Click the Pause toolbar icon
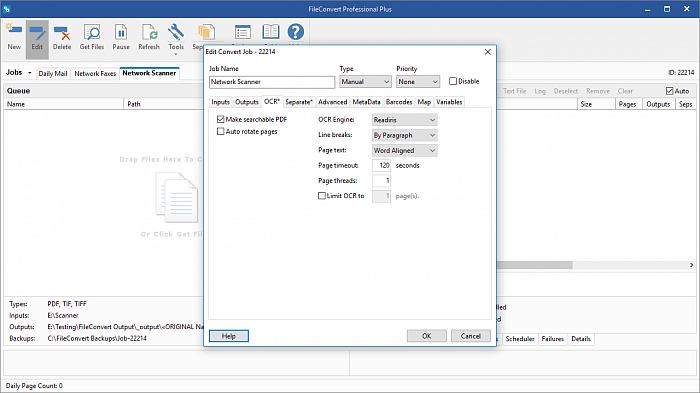 121,32
